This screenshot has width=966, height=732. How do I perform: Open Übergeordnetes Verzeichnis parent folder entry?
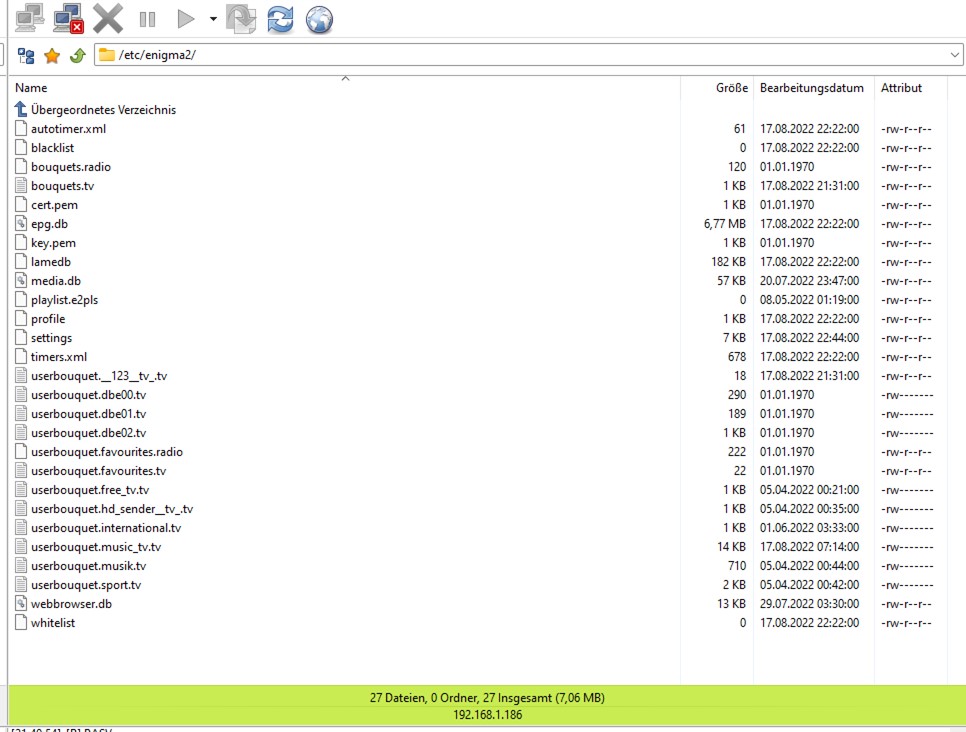(x=102, y=110)
